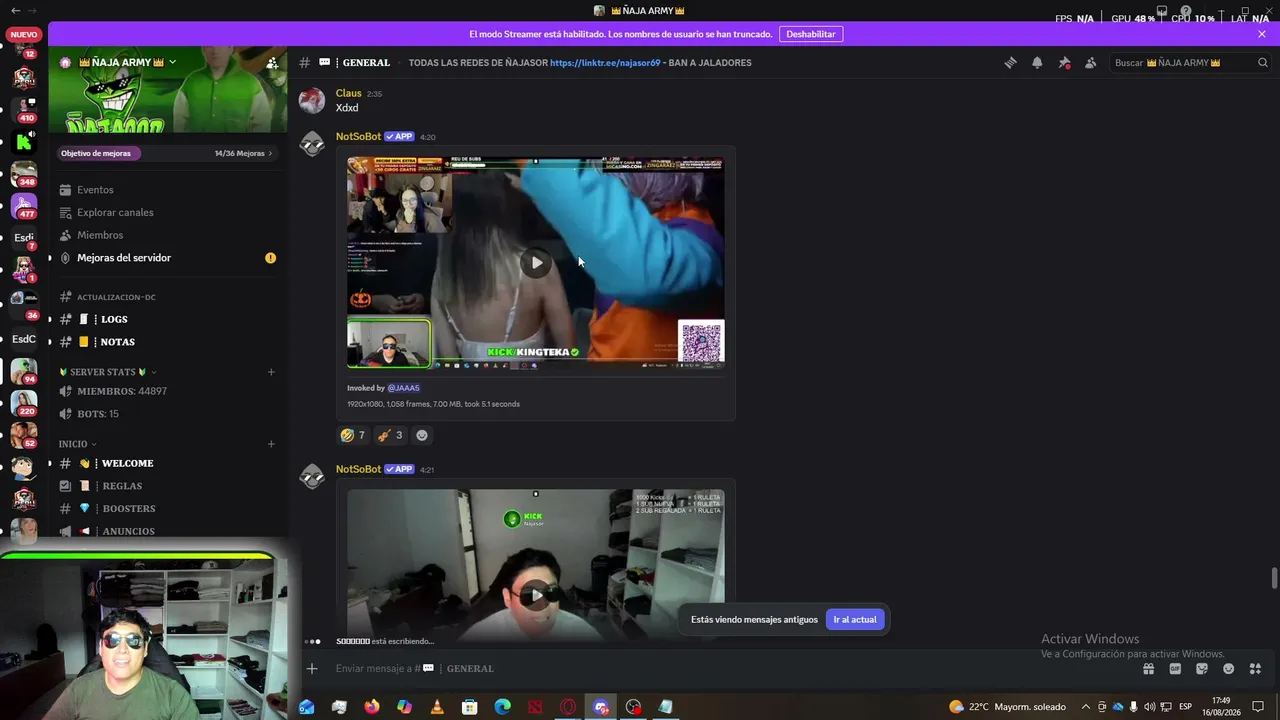The height and width of the screenshot is (720, 1280).
Task: Open Microsoft Store from the taskbar
Action: point(470,707)
